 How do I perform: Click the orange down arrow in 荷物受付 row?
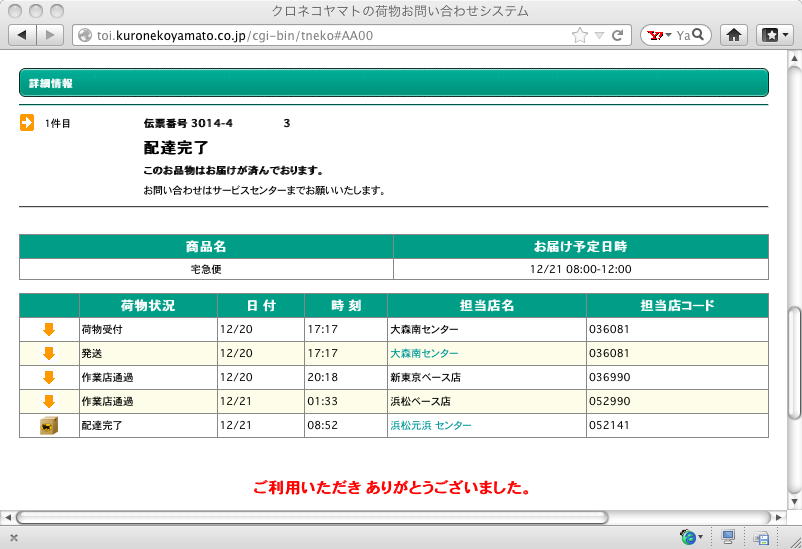click(49, 329)
